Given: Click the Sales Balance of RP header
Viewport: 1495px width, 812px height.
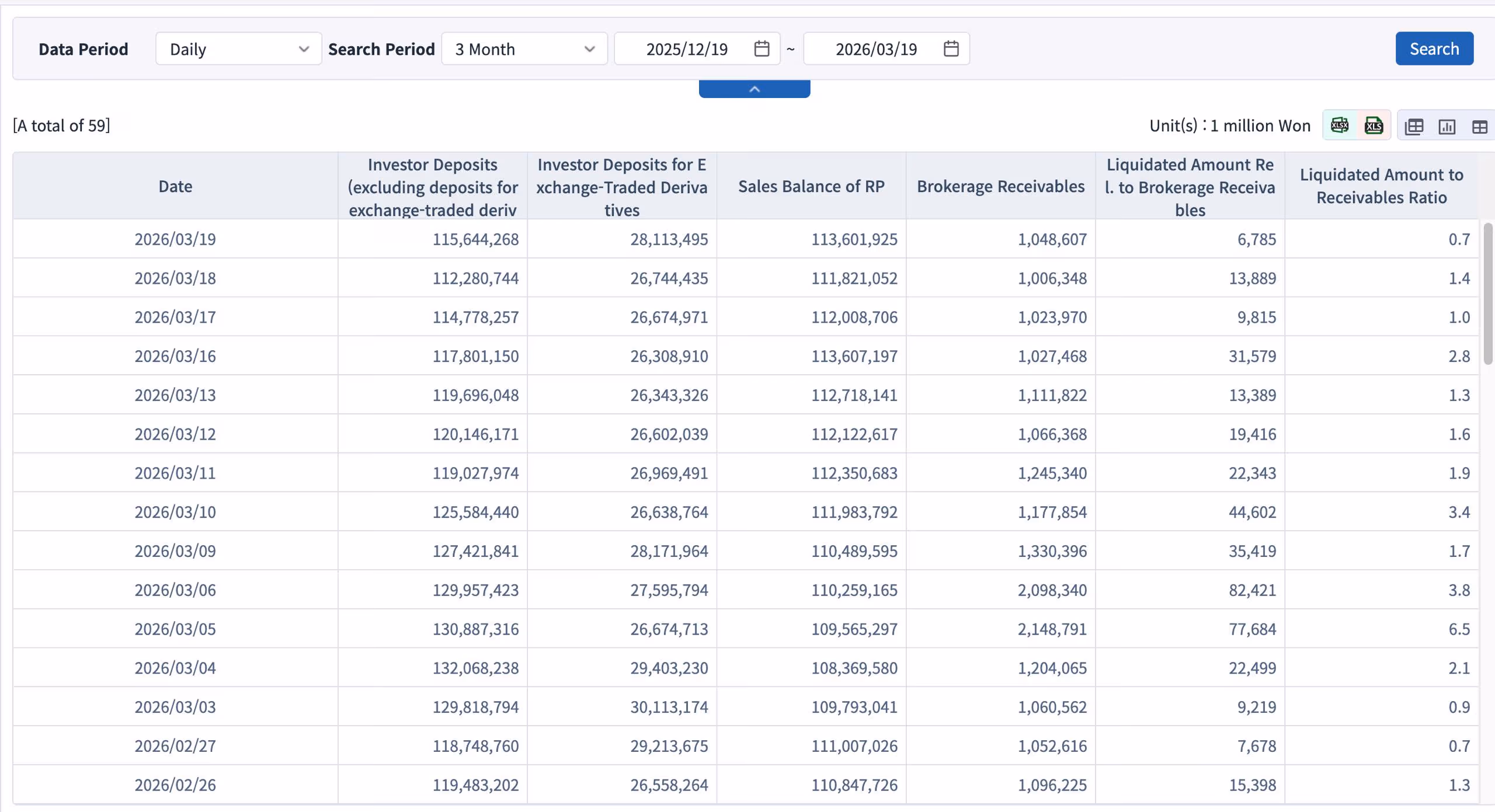Looking at the screenshot, I should (x=811, y=186).
